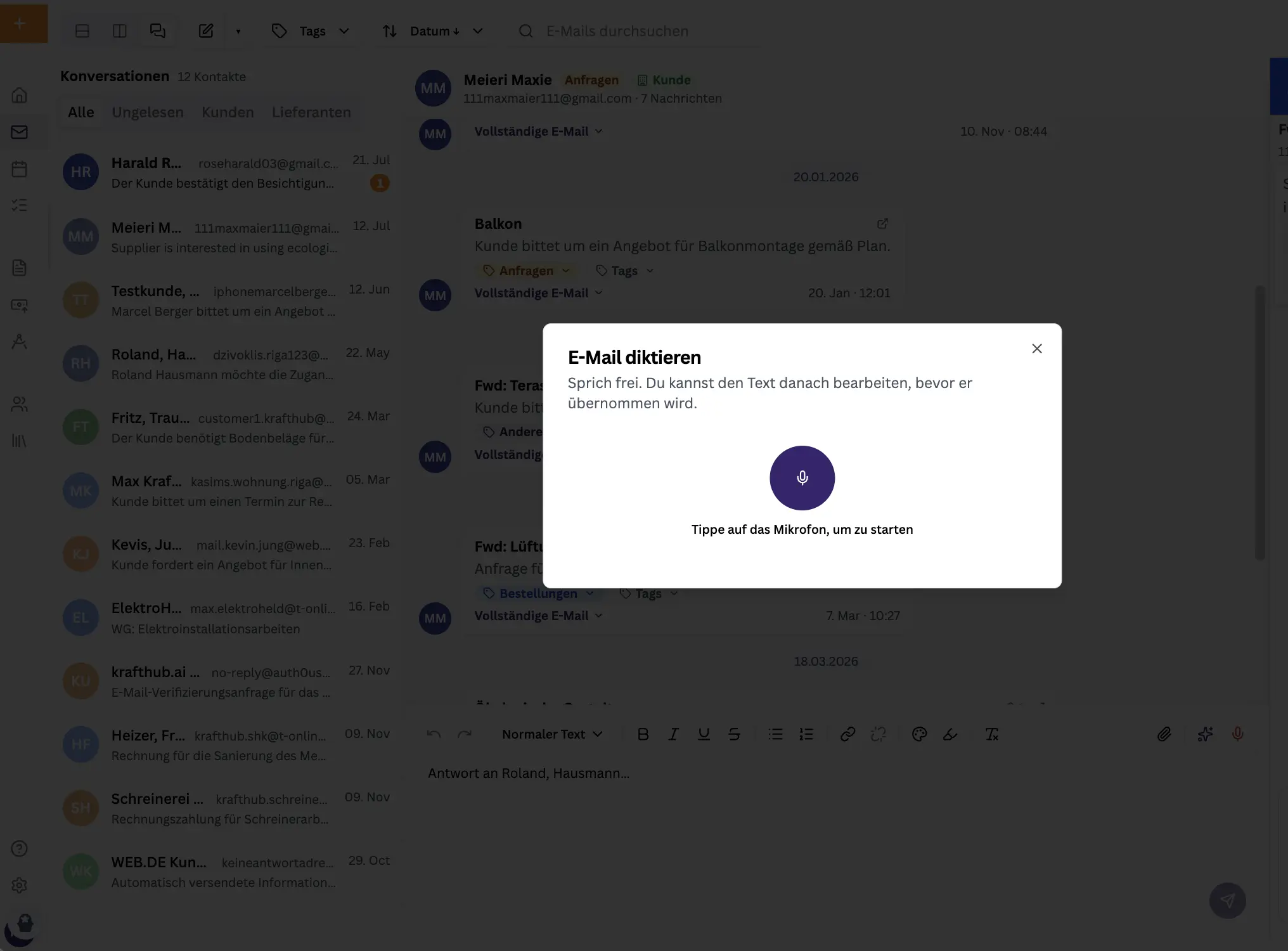Open the Calendar in the sidebar
The height and width of the screenshot is (951, 1288).
(20, 169)
